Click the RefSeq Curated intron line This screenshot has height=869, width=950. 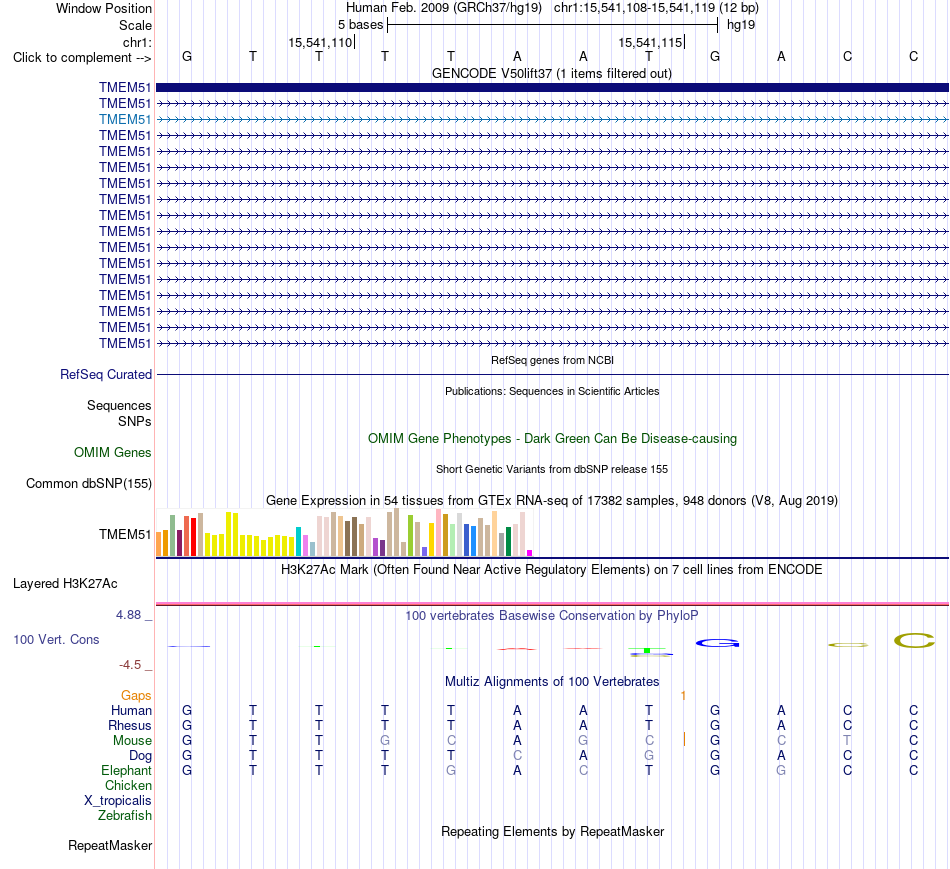click(552, 375)
